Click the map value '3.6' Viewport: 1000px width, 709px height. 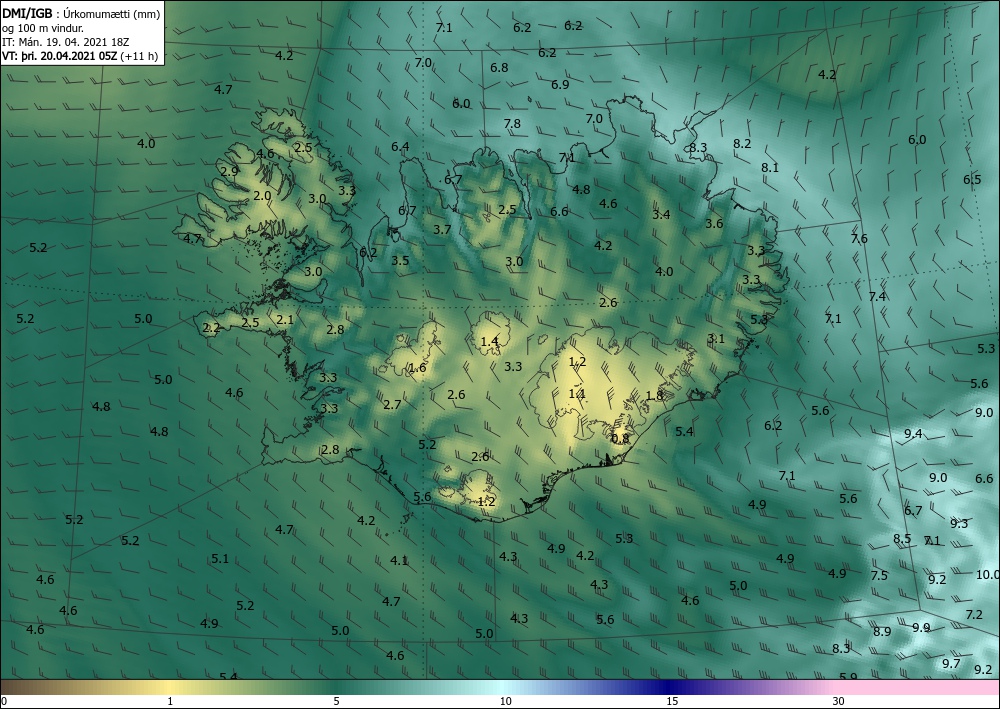pos(714,223)
